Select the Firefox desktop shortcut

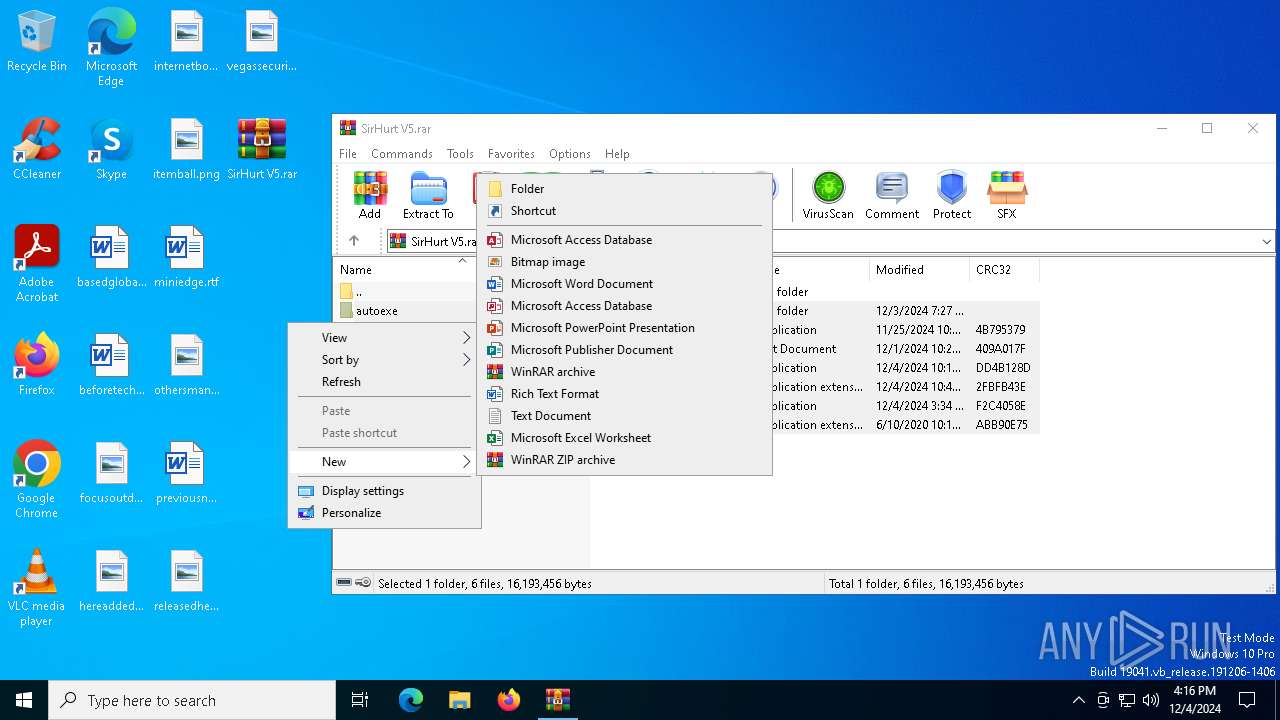click(37, 365)
